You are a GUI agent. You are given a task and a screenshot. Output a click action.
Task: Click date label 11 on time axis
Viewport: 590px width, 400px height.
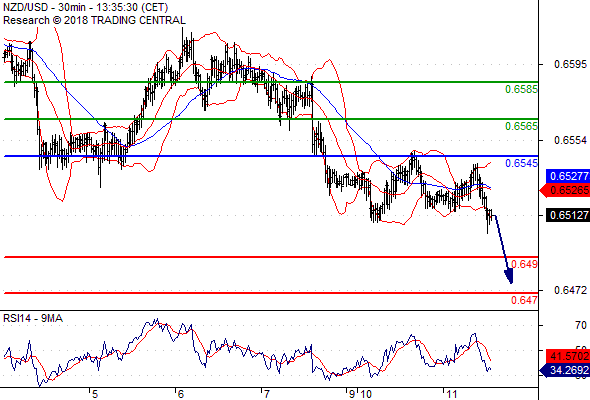pyautogui.click(x=452, y=394)
